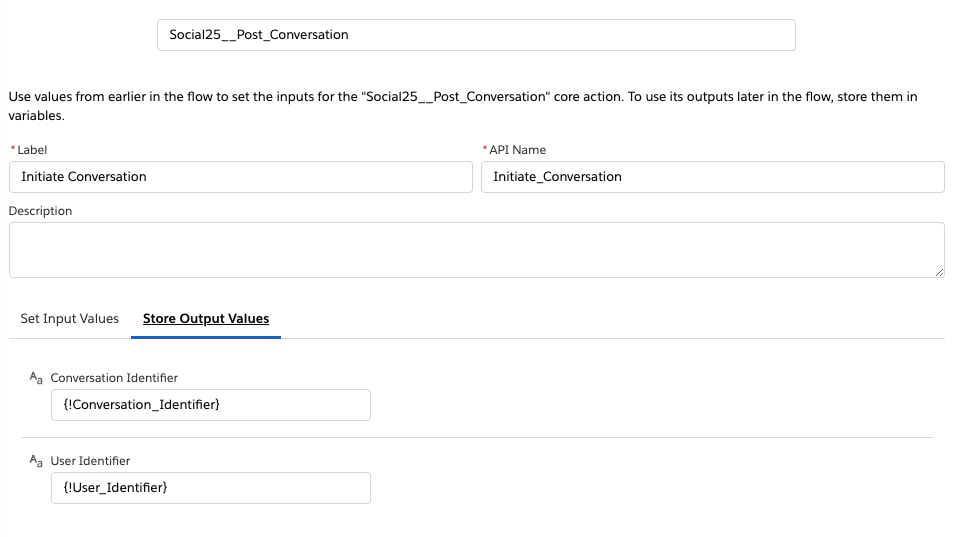
Task: Switch to the Set Input Values tab
Action: point(70,319)
